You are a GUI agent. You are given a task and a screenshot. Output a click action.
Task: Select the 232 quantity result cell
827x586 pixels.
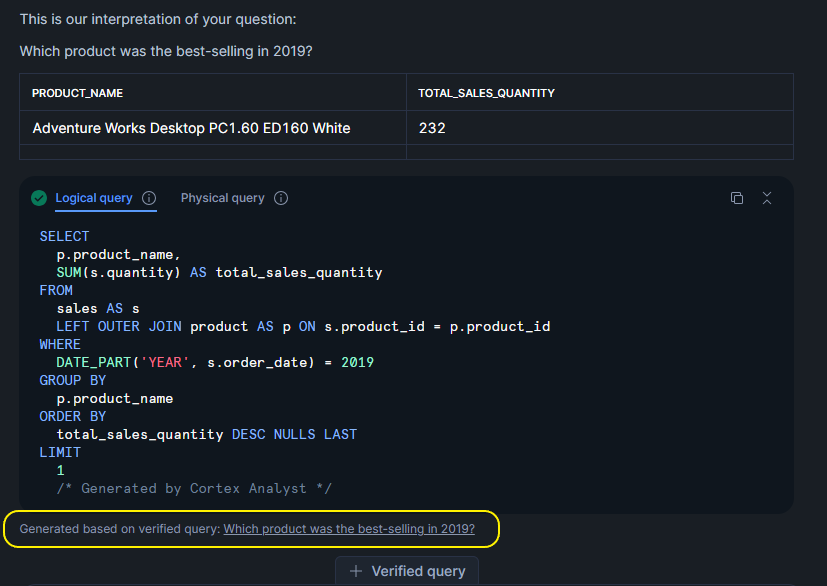point(432,128)
